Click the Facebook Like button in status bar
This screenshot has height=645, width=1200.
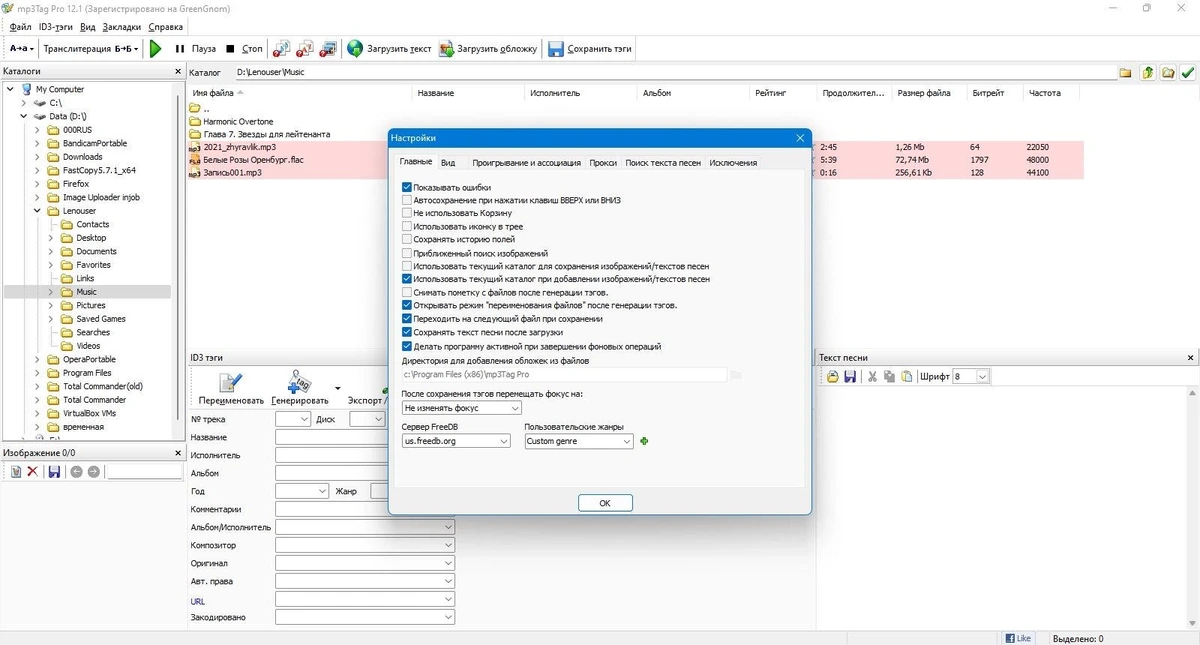coord(1017,638)
